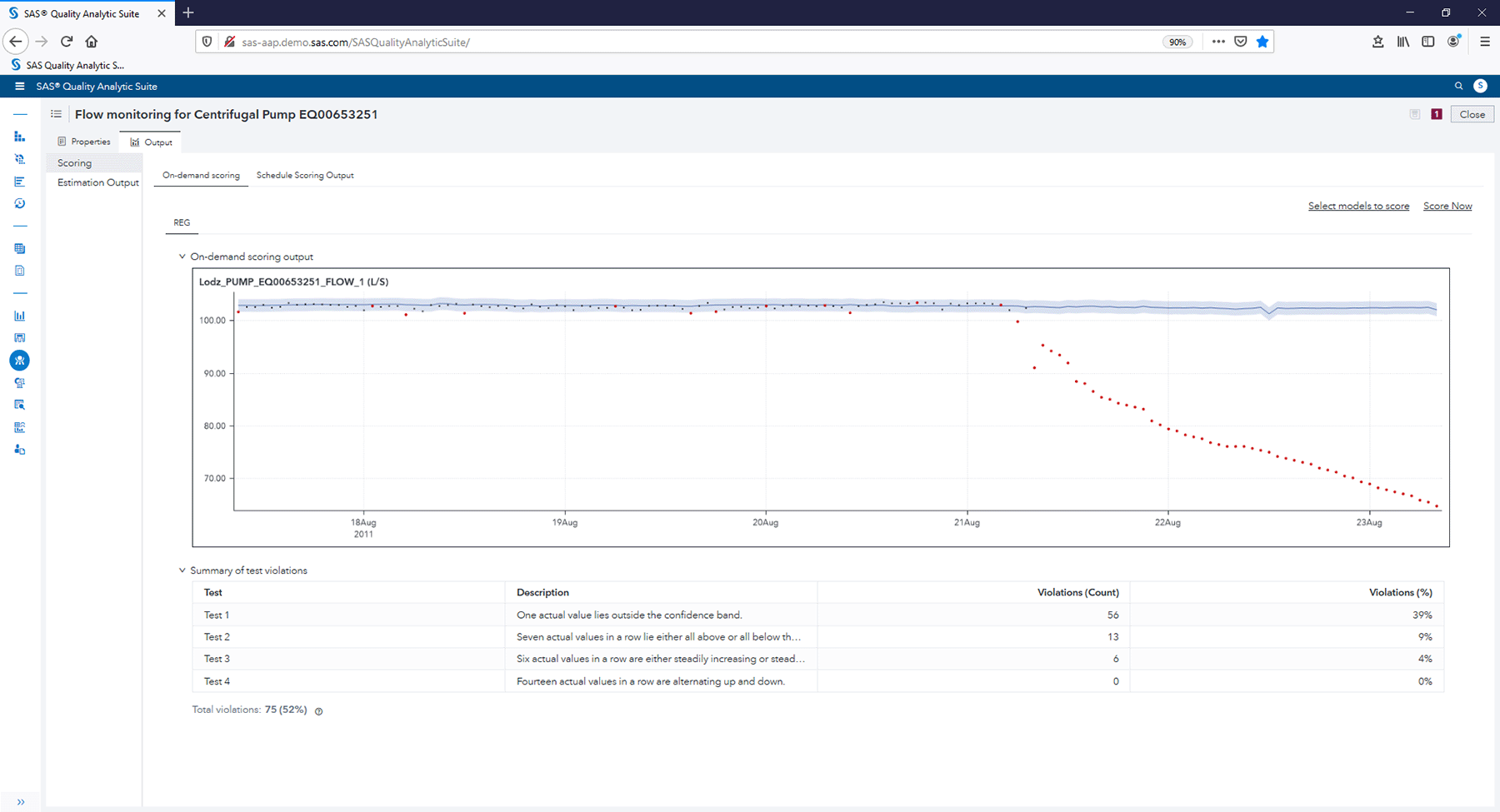The width and height of the screenshot is (1500, 812).
Task: Click the blue bookmark star in address bar
Action: 1262,42
